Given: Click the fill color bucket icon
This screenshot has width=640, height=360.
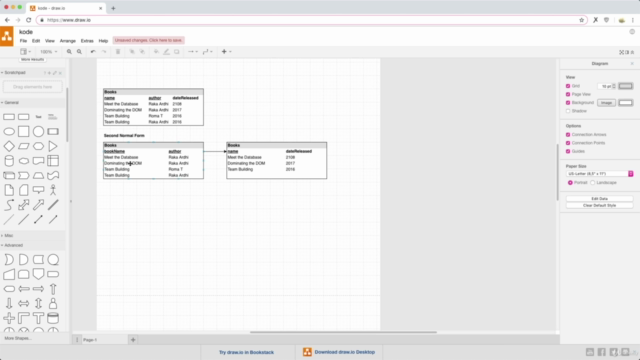Looking at the screenshot, I should 156,52.
